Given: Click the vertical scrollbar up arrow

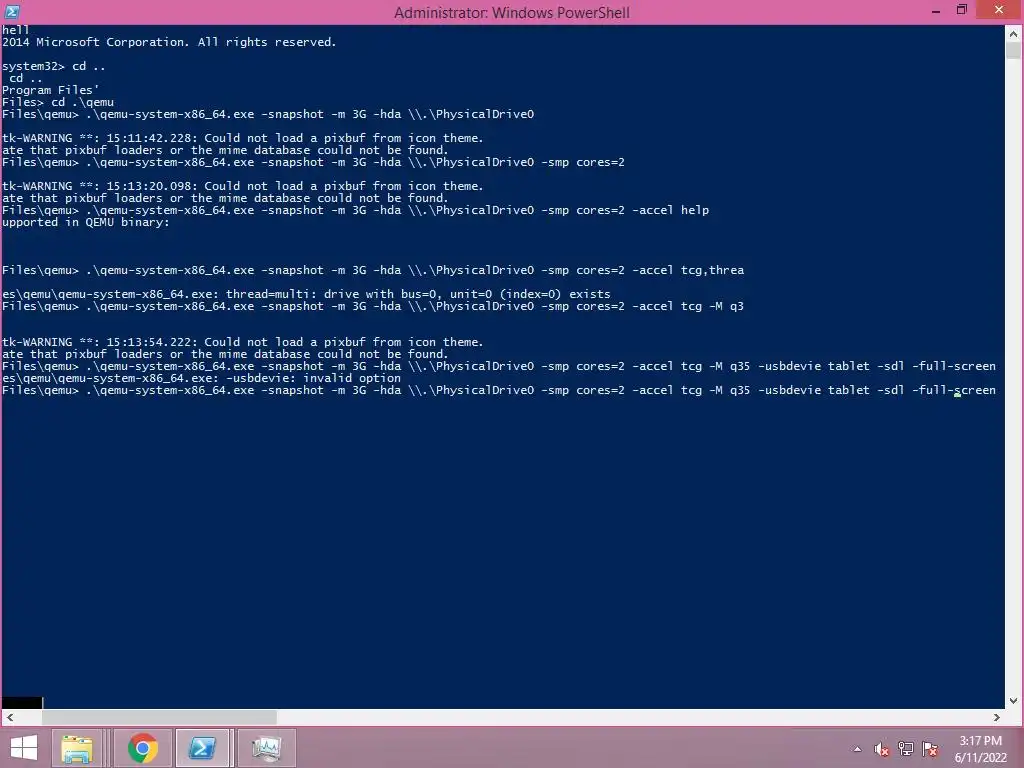Looking at the screenshot, I should pyautogui.click(x=1014, y=33).
